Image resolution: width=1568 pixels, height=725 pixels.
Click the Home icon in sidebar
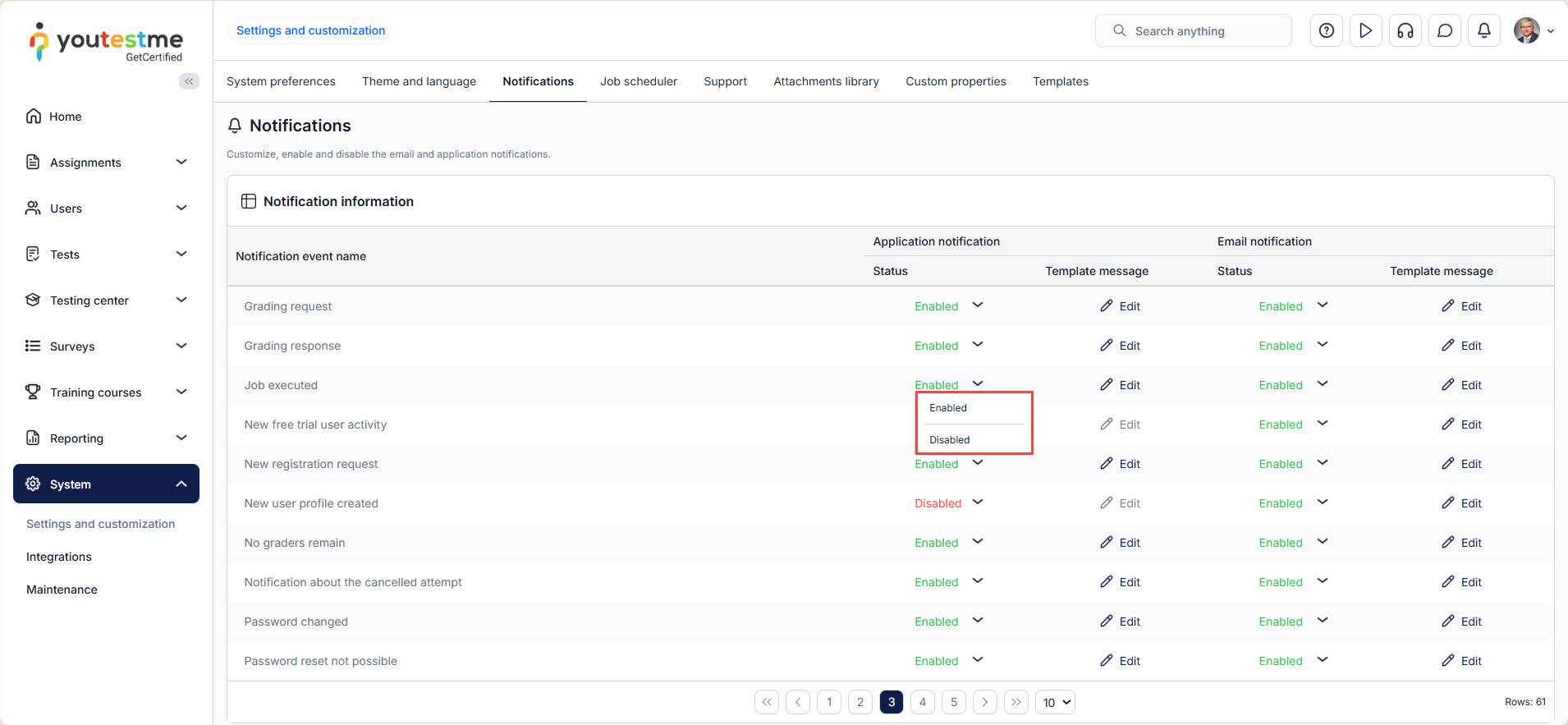click(x=34, y=117)
